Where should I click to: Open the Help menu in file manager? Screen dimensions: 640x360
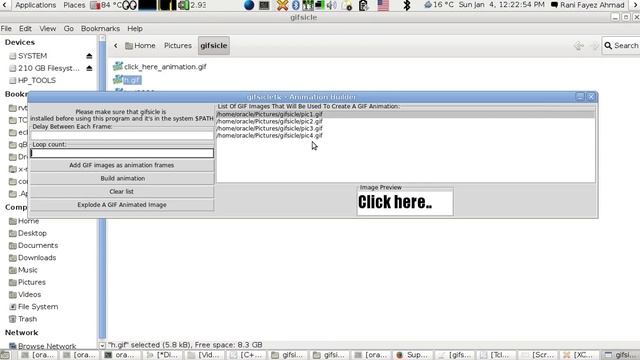pos(135,29)
